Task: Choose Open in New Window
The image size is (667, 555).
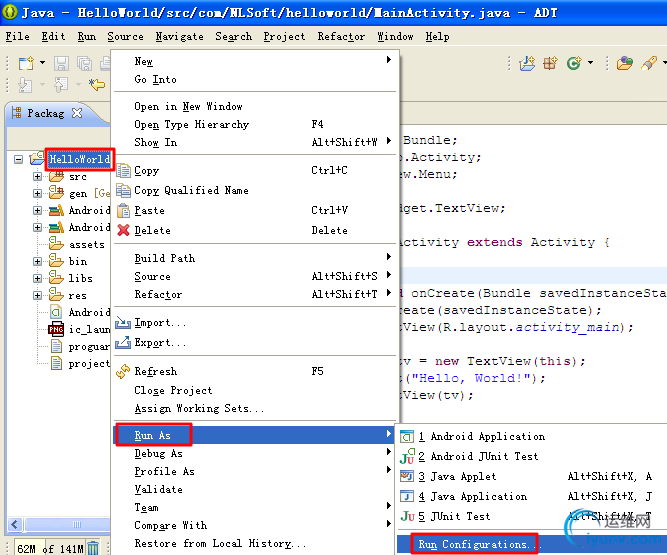Action: click(x=255, y=106)
